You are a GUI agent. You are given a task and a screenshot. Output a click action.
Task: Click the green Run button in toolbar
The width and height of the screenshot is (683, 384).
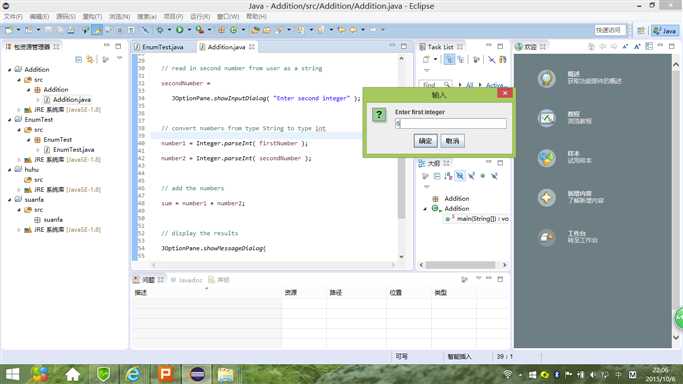179,30
